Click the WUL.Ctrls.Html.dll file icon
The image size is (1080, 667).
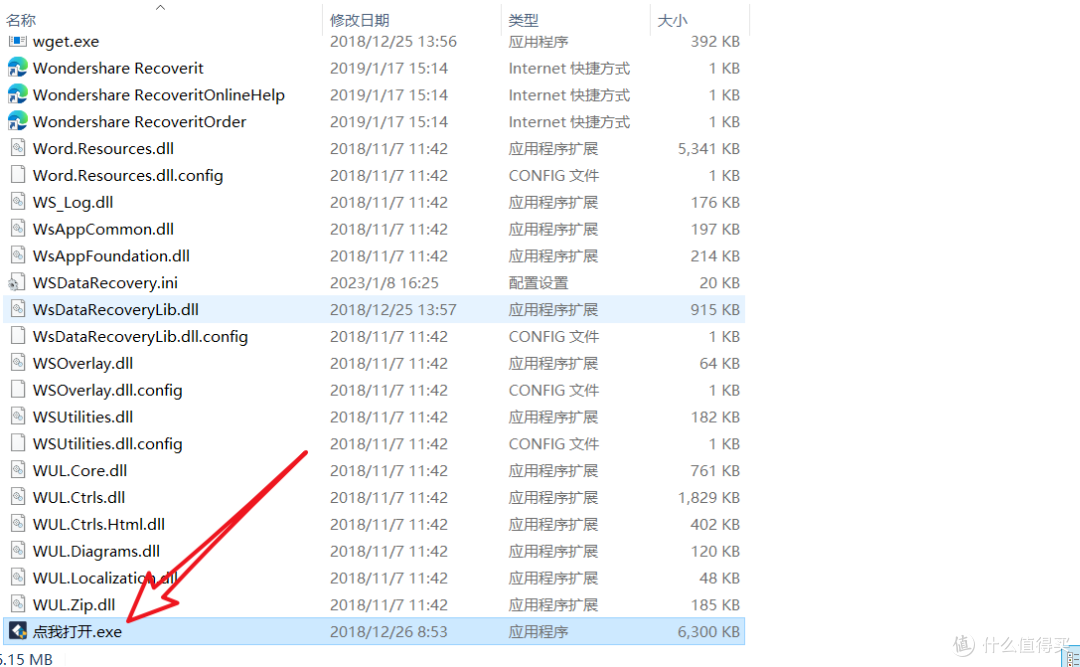18,524
